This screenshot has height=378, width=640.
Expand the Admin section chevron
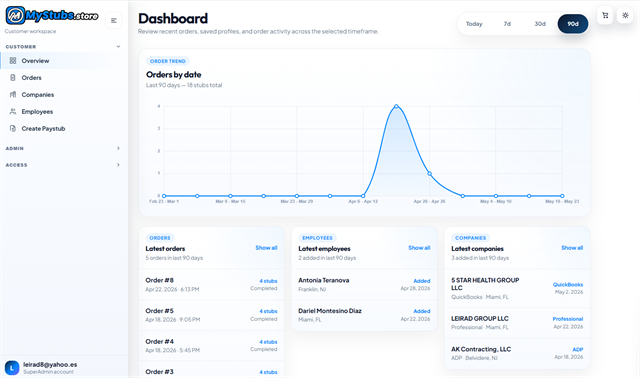[x=118, y=148]
